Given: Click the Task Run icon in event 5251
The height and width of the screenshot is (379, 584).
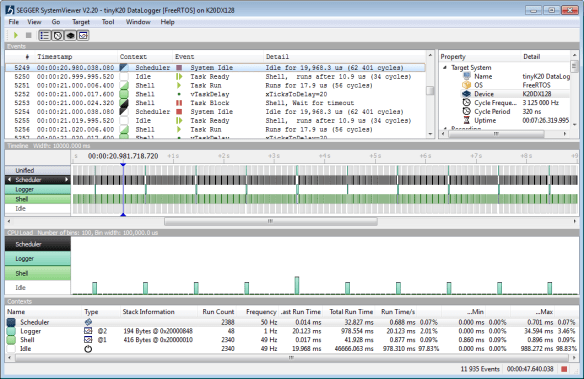Looking at the screenshot, I should 179,86.
